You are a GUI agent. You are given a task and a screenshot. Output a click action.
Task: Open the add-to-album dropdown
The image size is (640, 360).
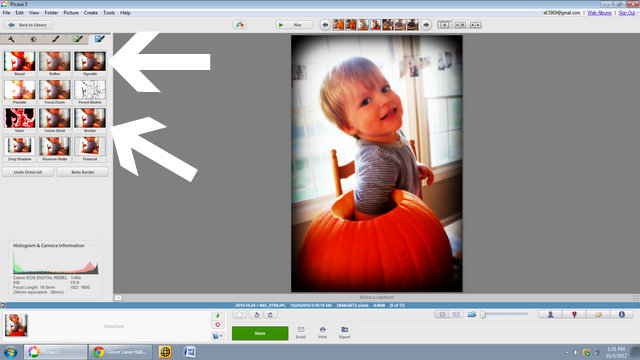[218, 336]
